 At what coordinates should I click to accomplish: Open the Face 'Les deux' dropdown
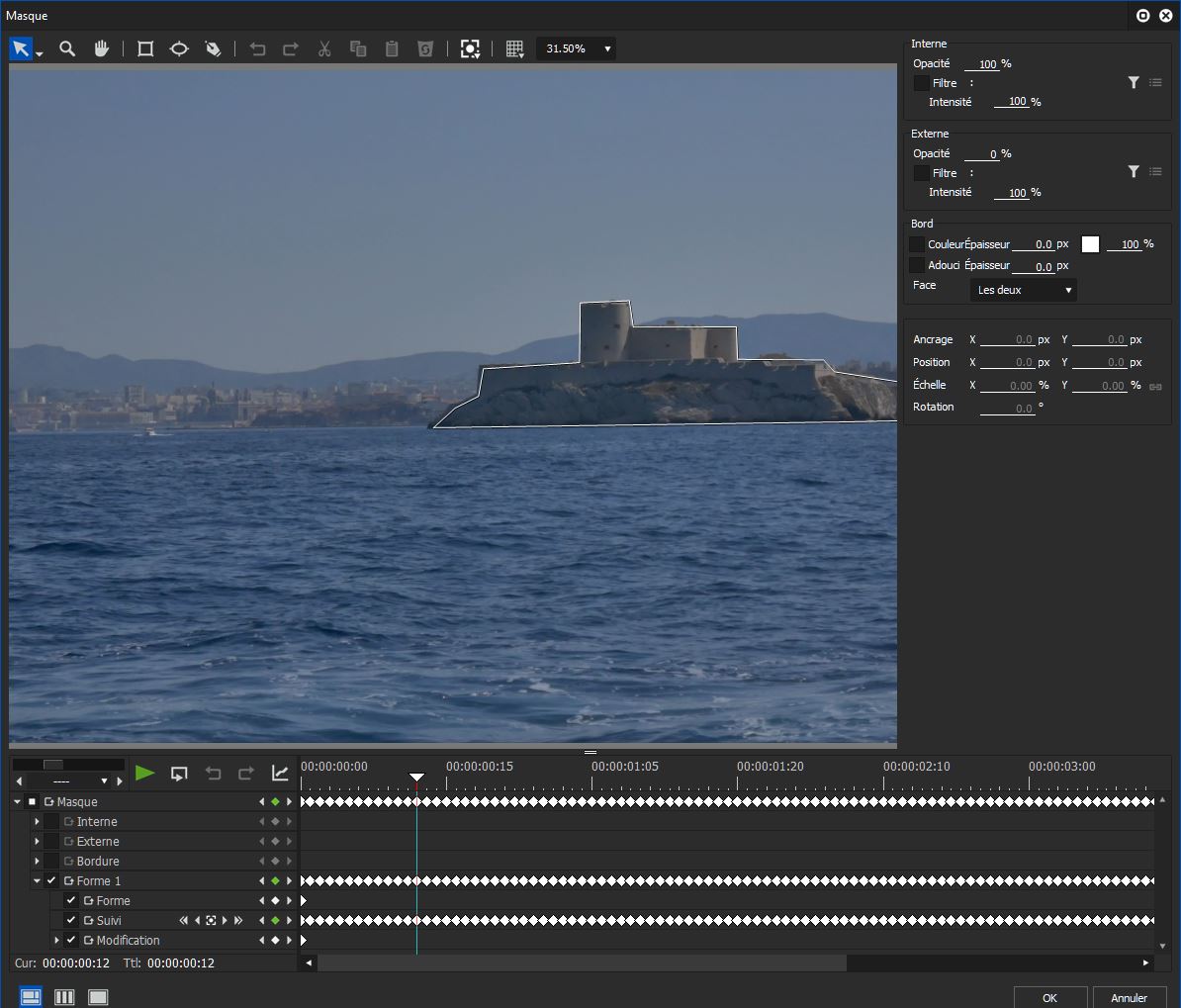(1023, 290)
